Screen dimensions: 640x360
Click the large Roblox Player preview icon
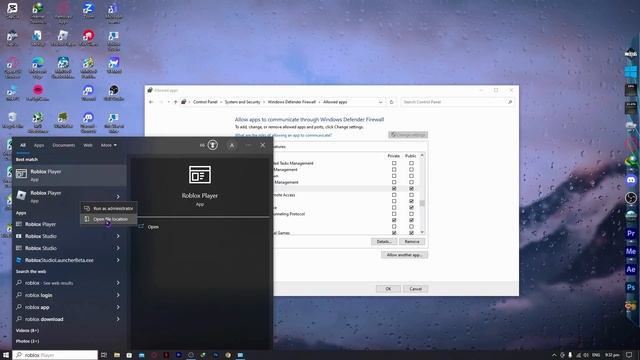tap(200, 175)
